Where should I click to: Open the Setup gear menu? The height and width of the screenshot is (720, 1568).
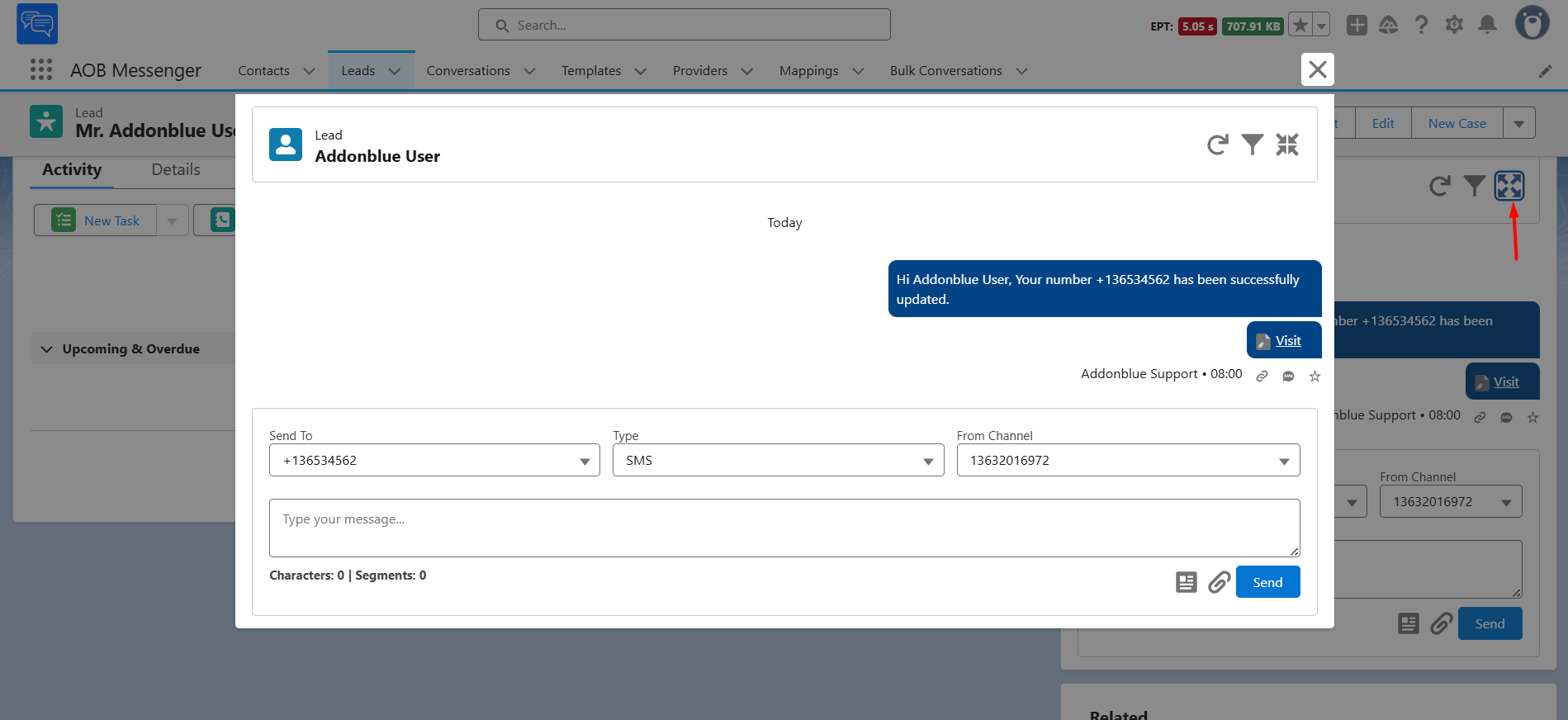coord(1455,26)
